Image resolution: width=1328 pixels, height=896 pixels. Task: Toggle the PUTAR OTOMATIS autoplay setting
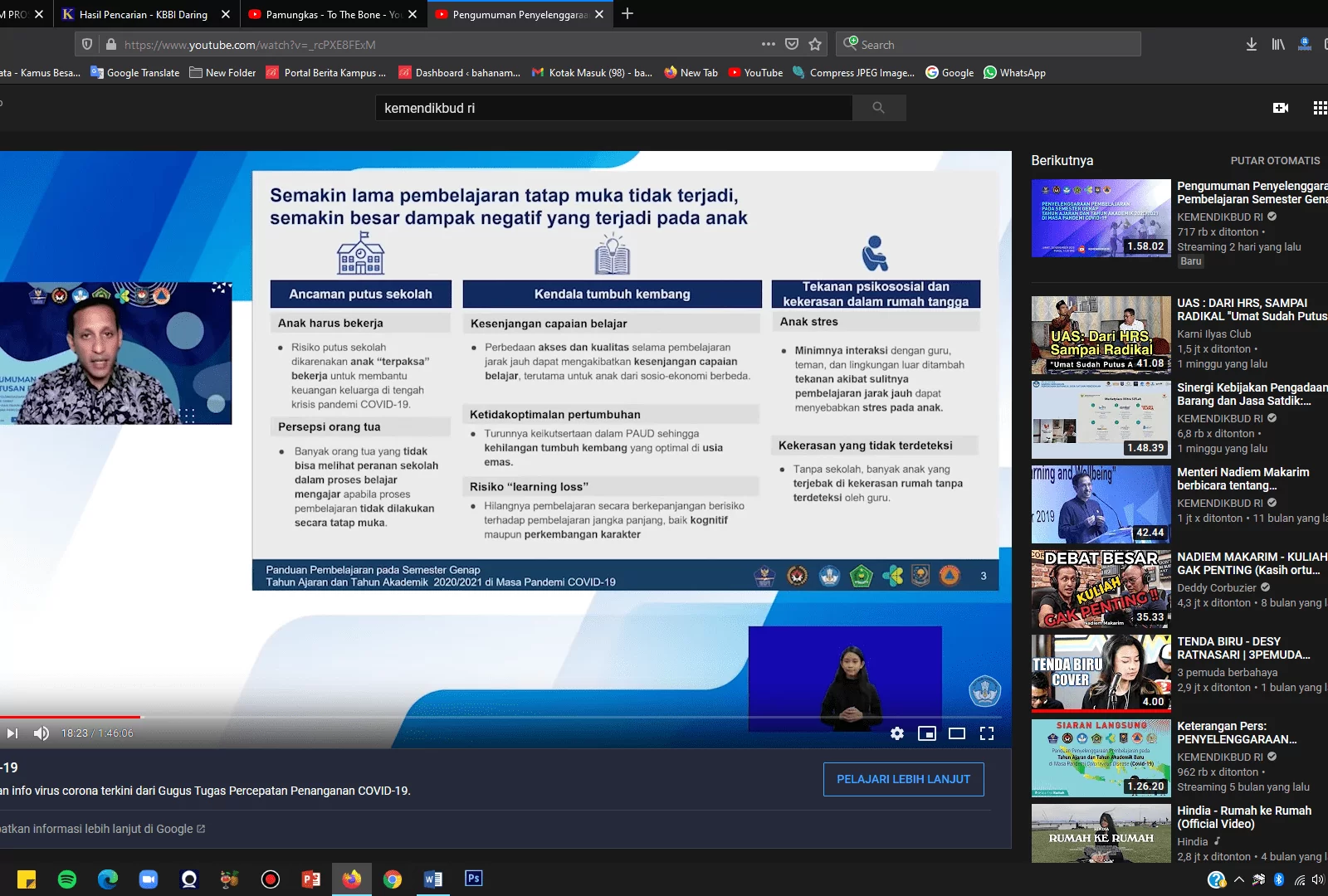(1275, 161)
